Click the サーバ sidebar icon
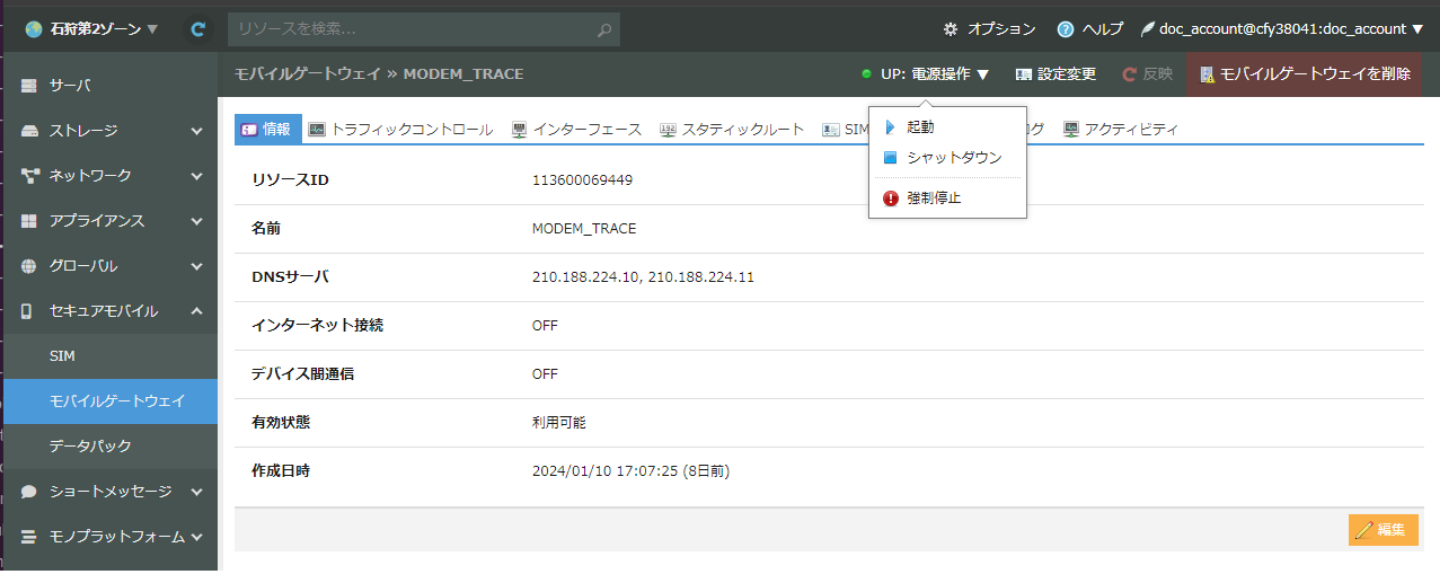The width and height of the screenshot is (1440, 571). [x=29, y=86]
